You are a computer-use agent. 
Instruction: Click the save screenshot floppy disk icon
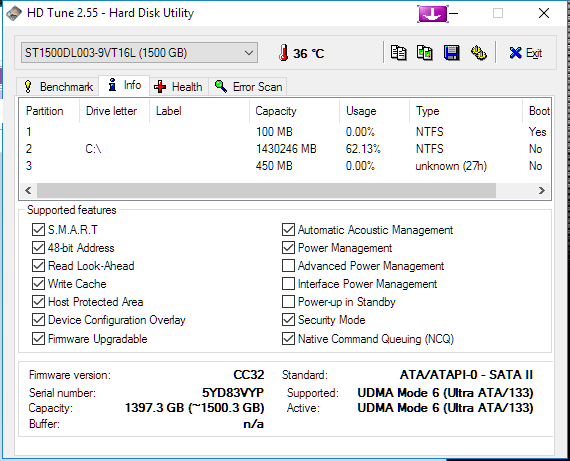click(451, 53)
